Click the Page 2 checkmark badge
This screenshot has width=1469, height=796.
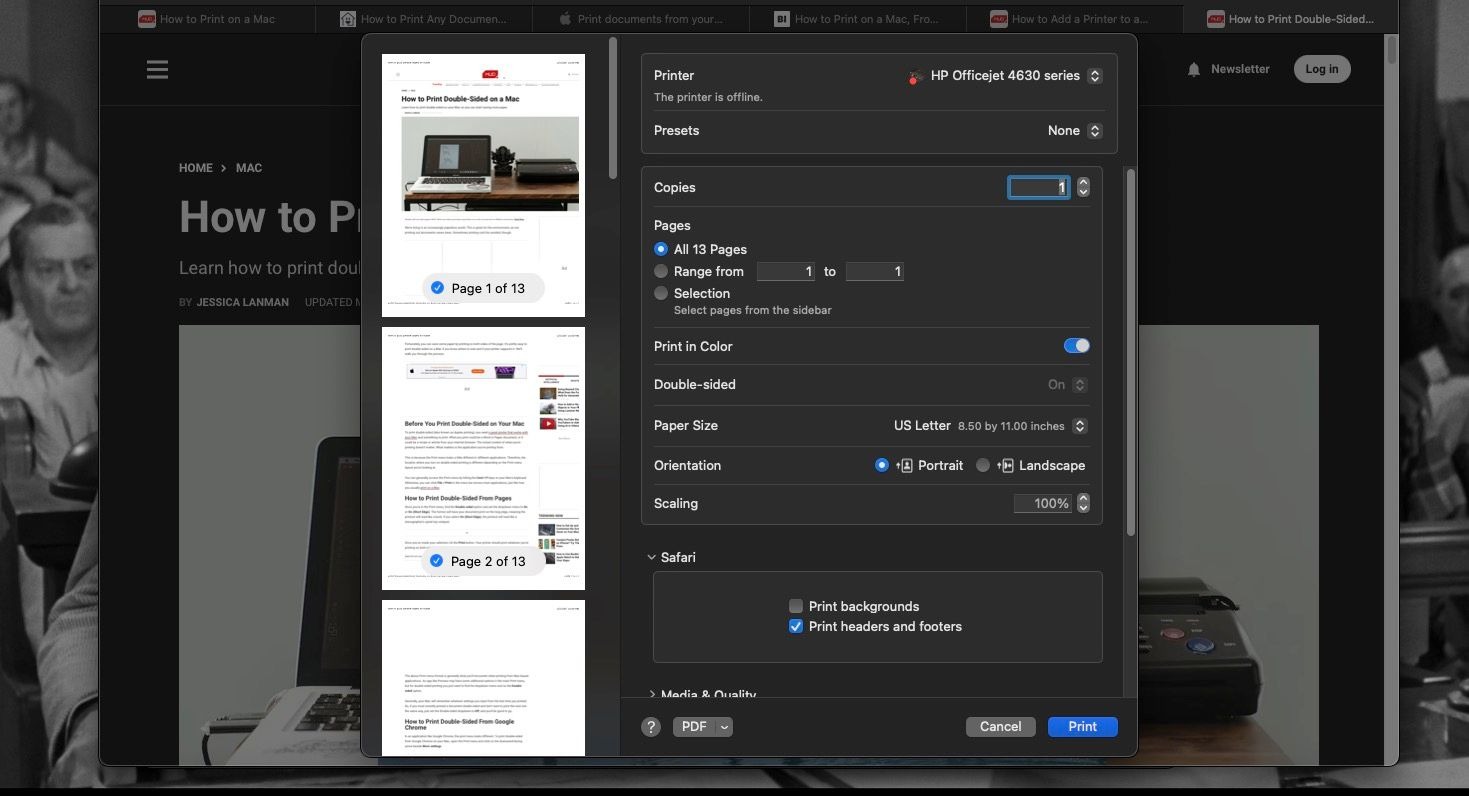pos(437,561)
